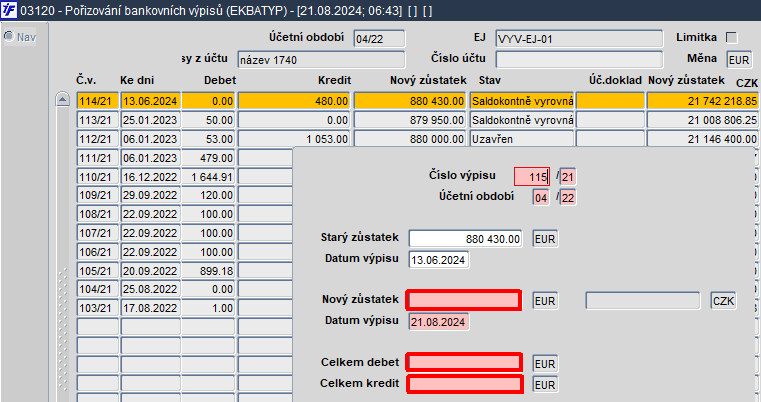Click the Měna field EUR
The width and height of the screenshot is (761, 402).
739,60
